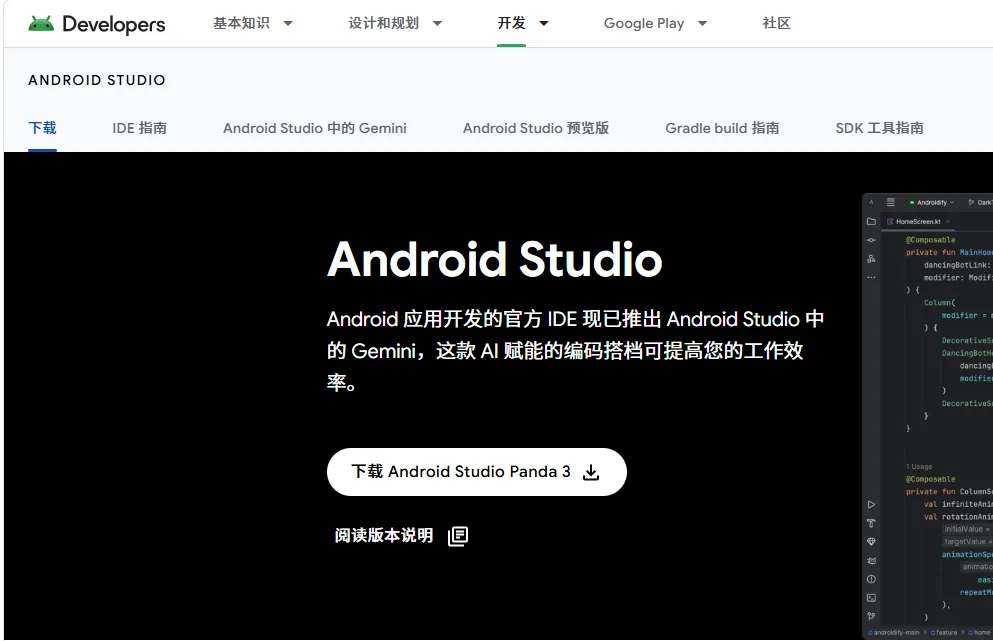Open the Version Control branch icon in IDE

(x=871, y=616)
